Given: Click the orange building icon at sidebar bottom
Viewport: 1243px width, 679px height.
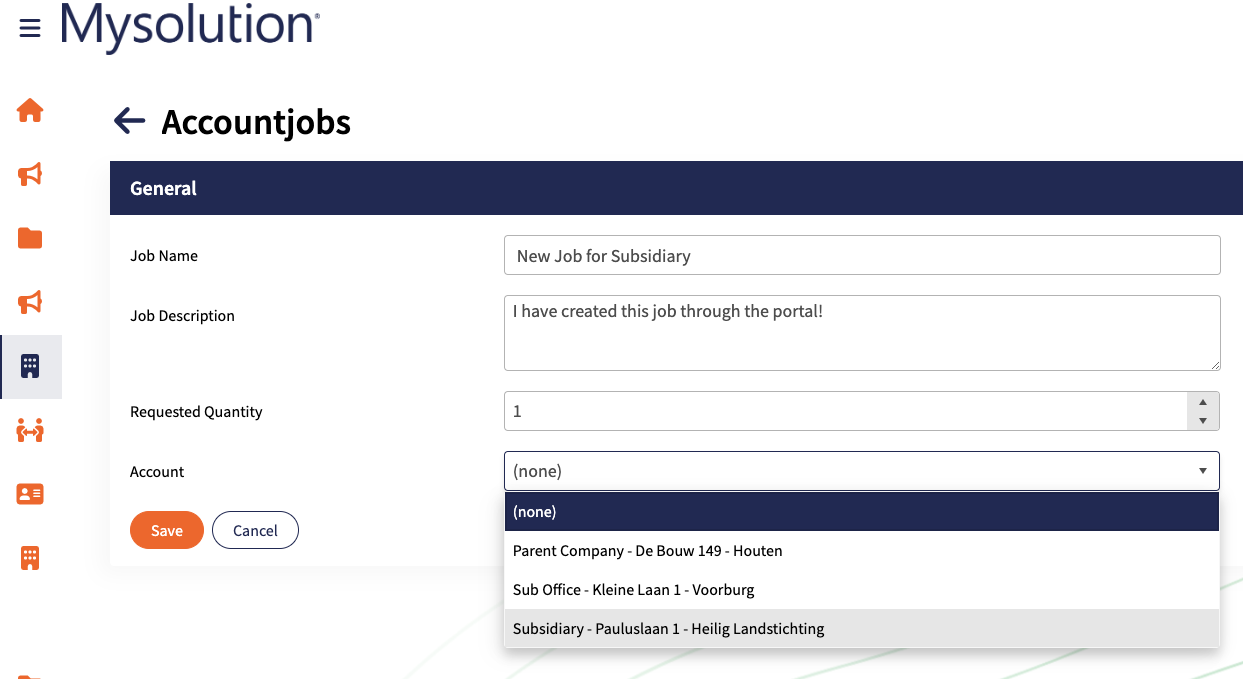Looking at the screenshot, I should tap(30, 558).
